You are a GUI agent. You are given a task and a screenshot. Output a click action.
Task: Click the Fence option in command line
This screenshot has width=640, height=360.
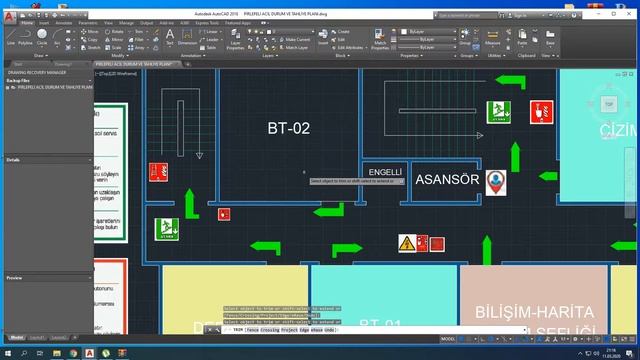(x=253, y=330)
